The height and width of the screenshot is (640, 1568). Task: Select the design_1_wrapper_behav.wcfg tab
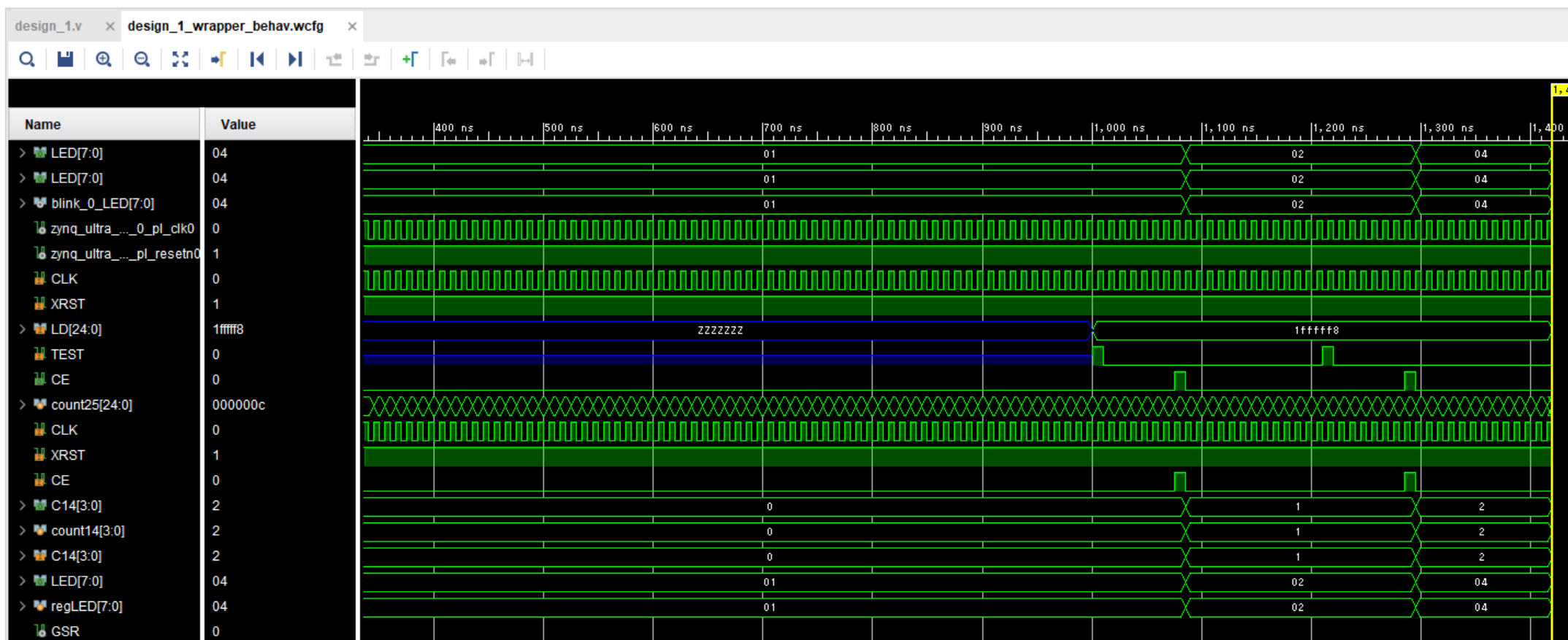[x=225, y=26]
